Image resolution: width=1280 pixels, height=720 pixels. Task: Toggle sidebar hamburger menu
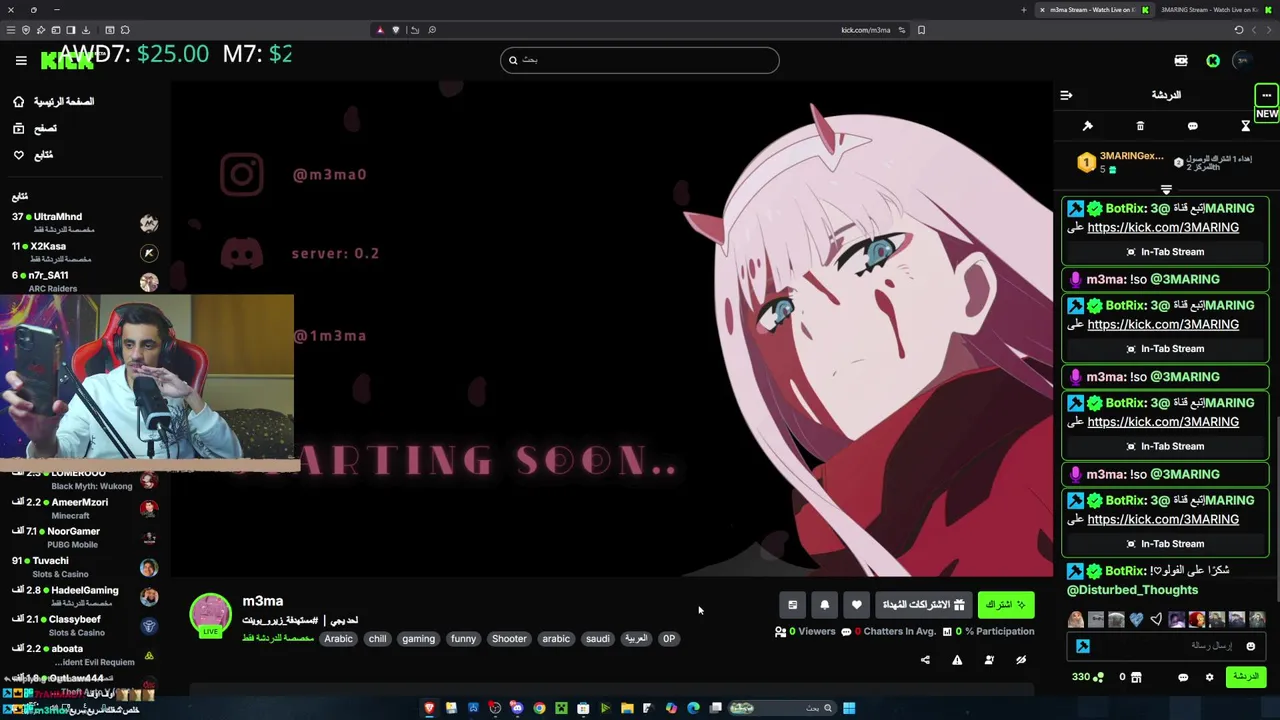(21, 61)
